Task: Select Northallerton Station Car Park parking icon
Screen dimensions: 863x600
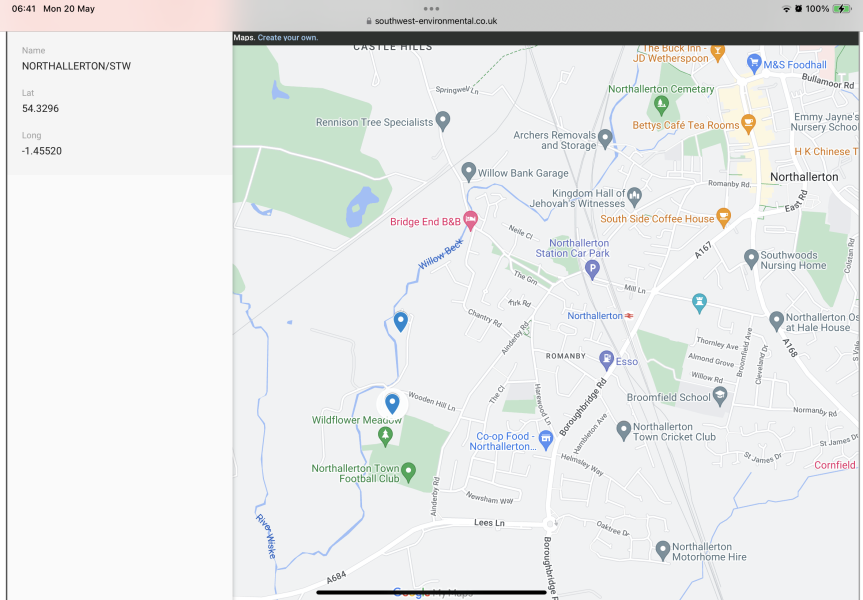Action: (592, 270)
